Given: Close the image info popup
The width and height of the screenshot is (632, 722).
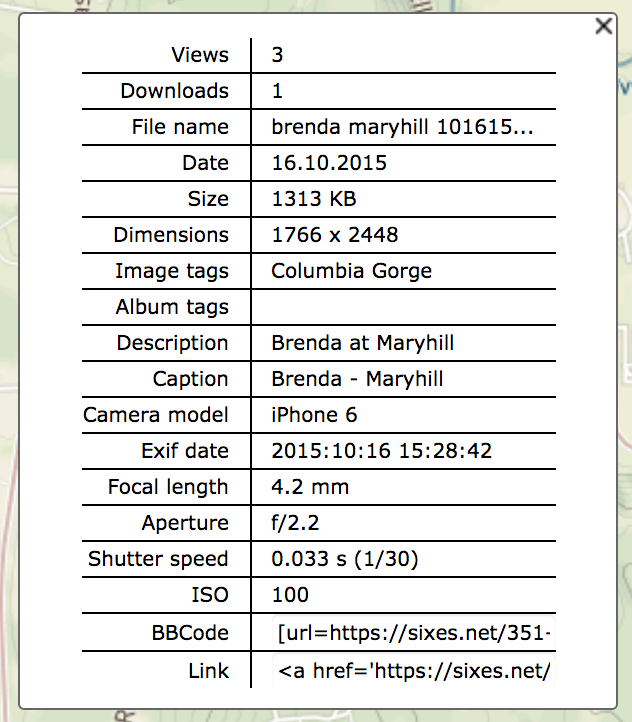Looking at the screenshot, I should click(603, 27).
